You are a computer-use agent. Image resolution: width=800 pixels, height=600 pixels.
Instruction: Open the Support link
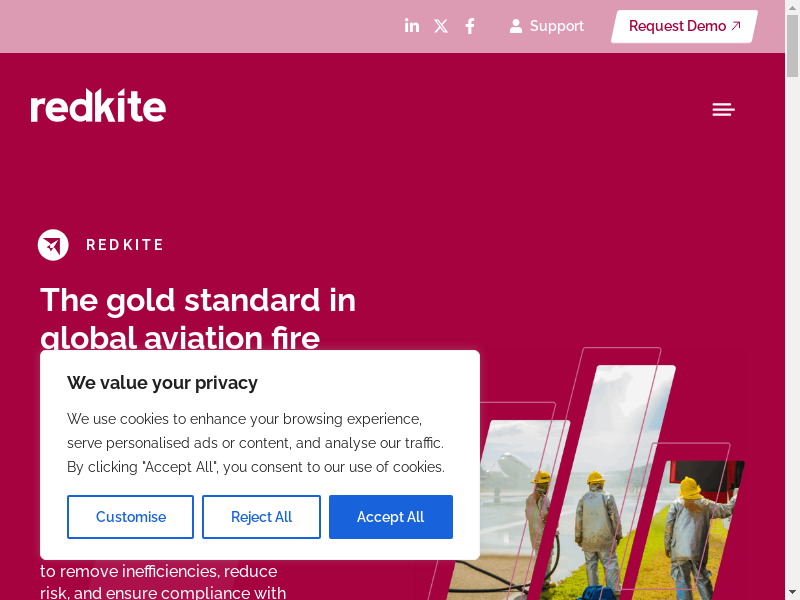[x=556, y=26]
